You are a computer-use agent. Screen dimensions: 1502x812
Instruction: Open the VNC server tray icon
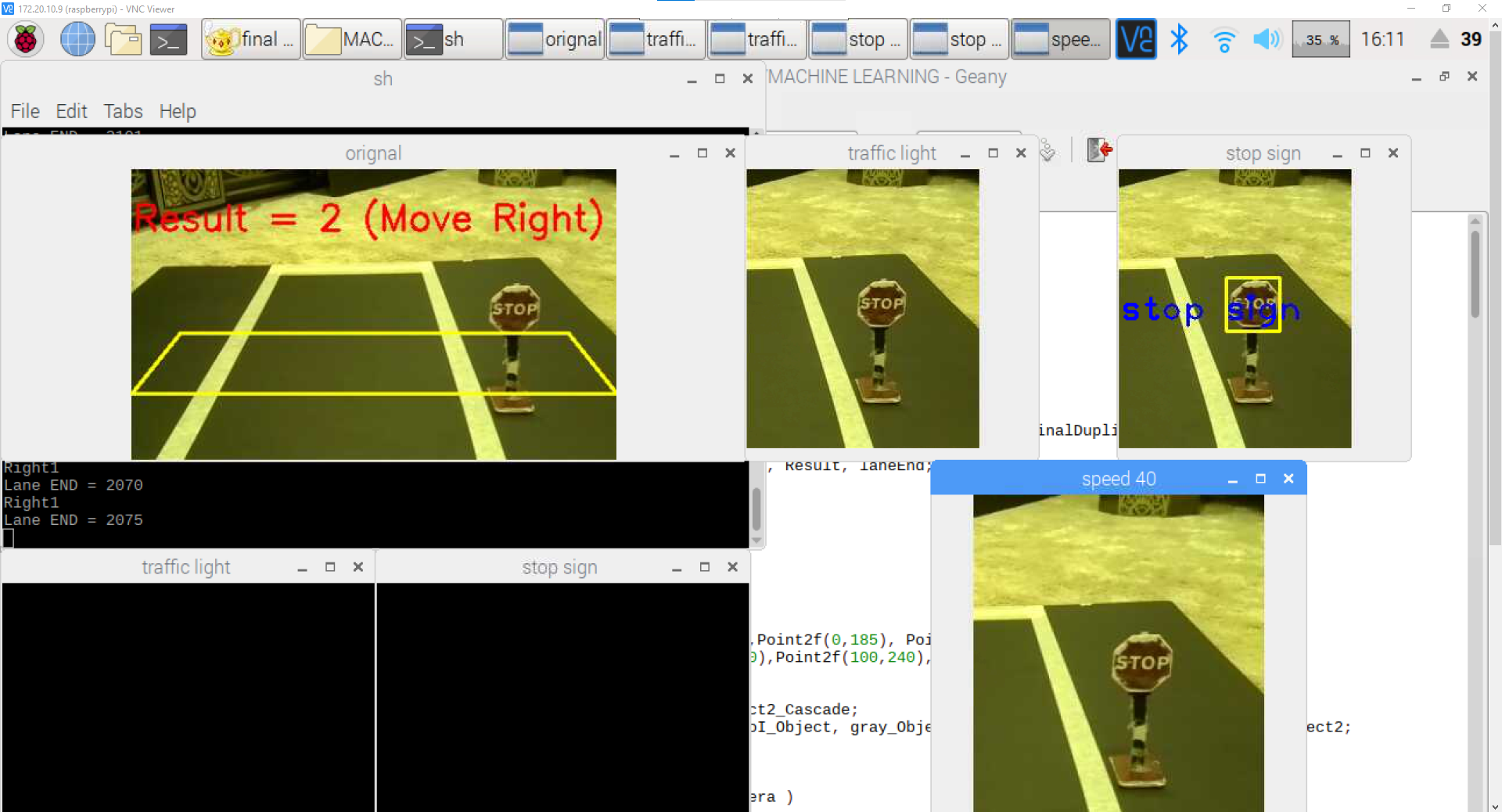pos(1136,39)
